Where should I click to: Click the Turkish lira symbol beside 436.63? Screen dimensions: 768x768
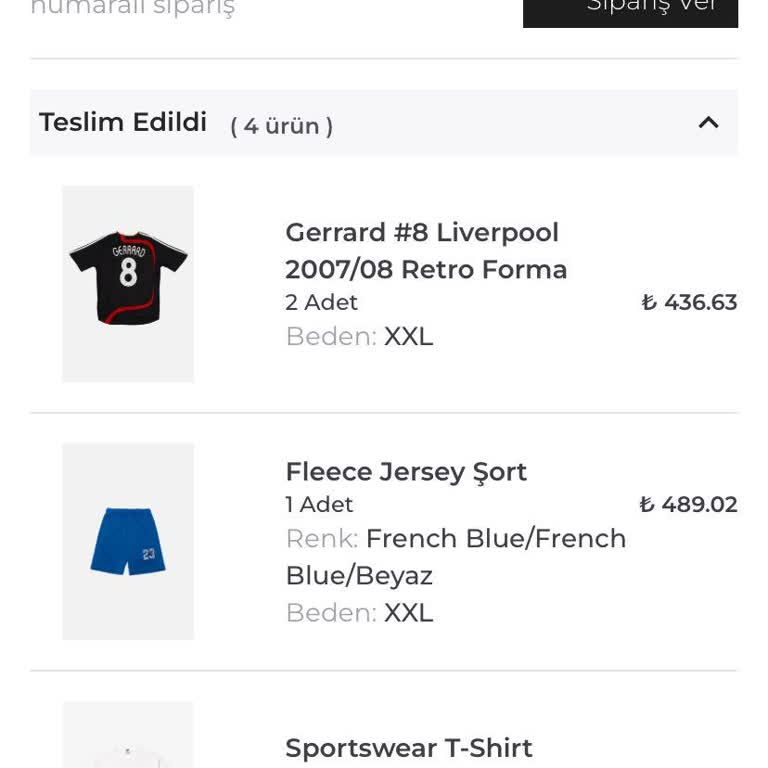tap(649, 302)
